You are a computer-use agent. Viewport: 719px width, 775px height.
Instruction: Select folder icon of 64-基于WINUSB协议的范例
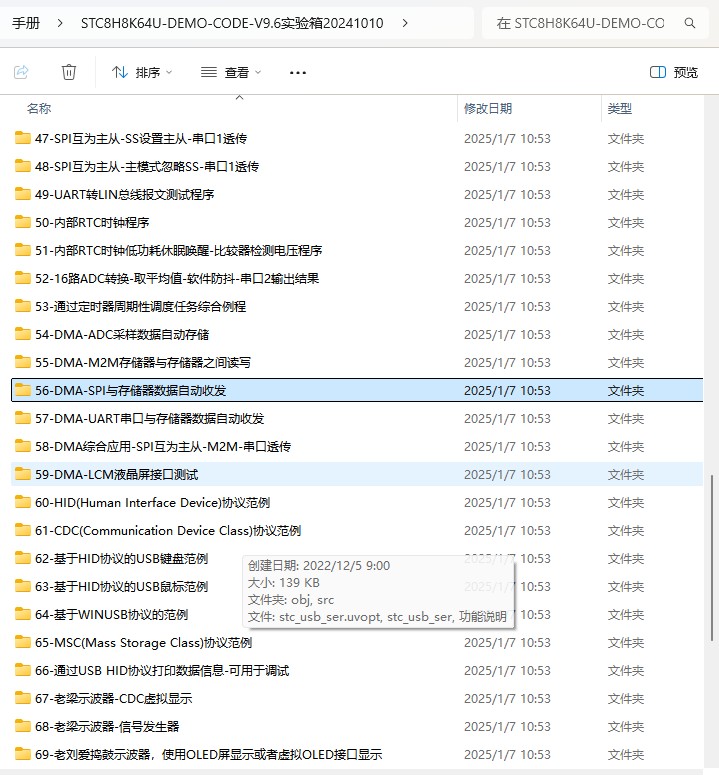pos(23,614)
